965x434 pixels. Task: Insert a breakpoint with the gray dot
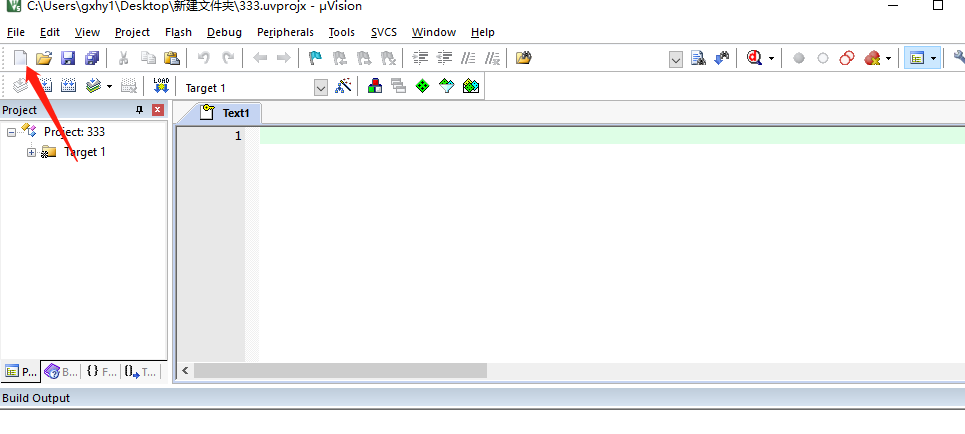tap(799, 58)
